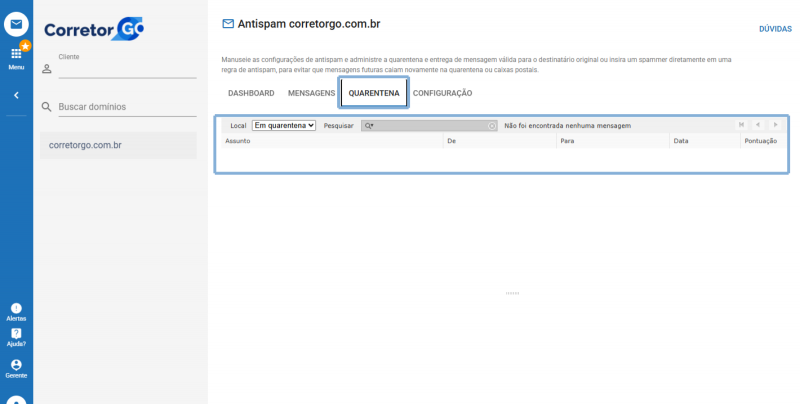
Task: Click the envelope icon beside Antispam title
Action: coord(228,23)
